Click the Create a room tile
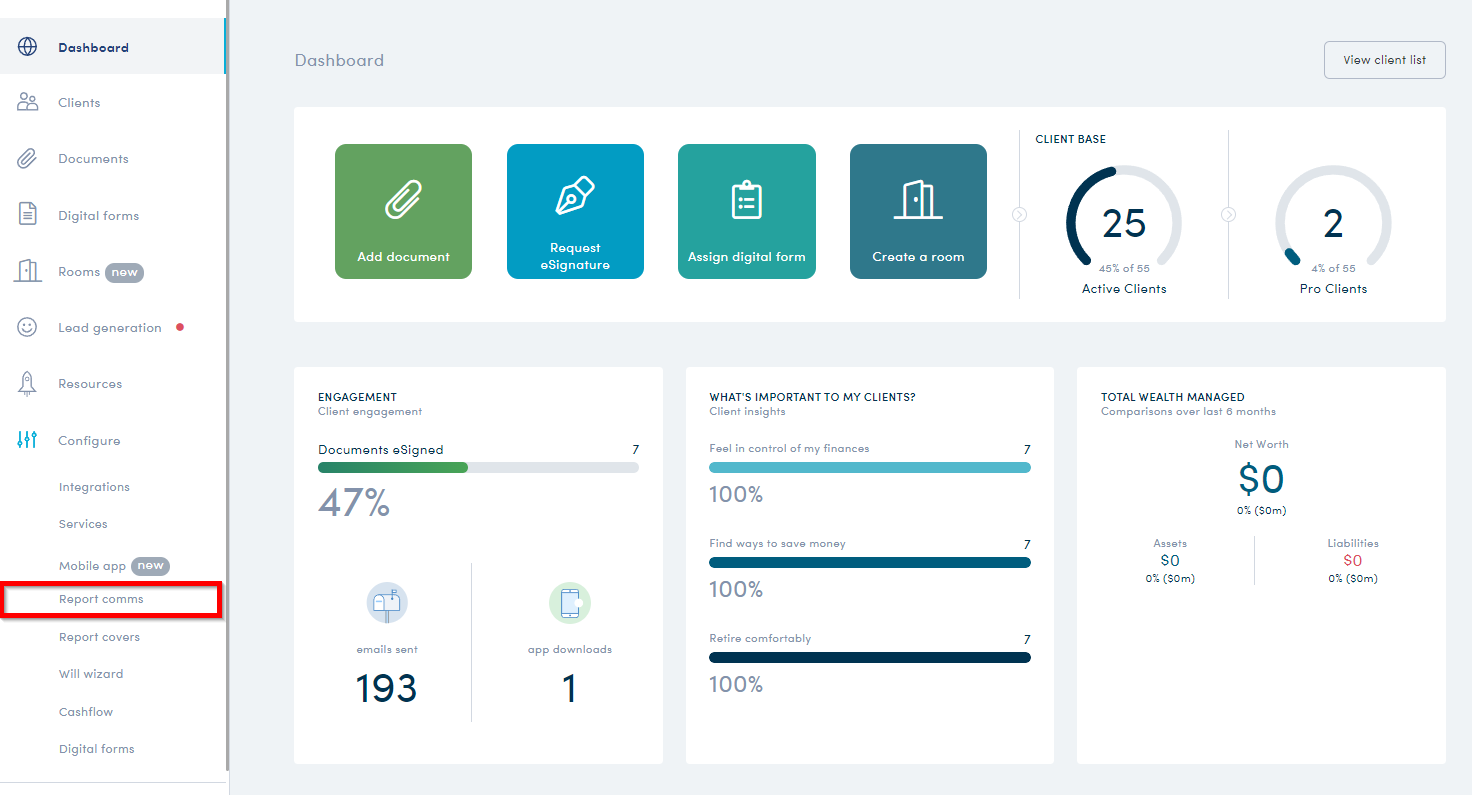Screen dimensions: 1472x795 (918, 211)
